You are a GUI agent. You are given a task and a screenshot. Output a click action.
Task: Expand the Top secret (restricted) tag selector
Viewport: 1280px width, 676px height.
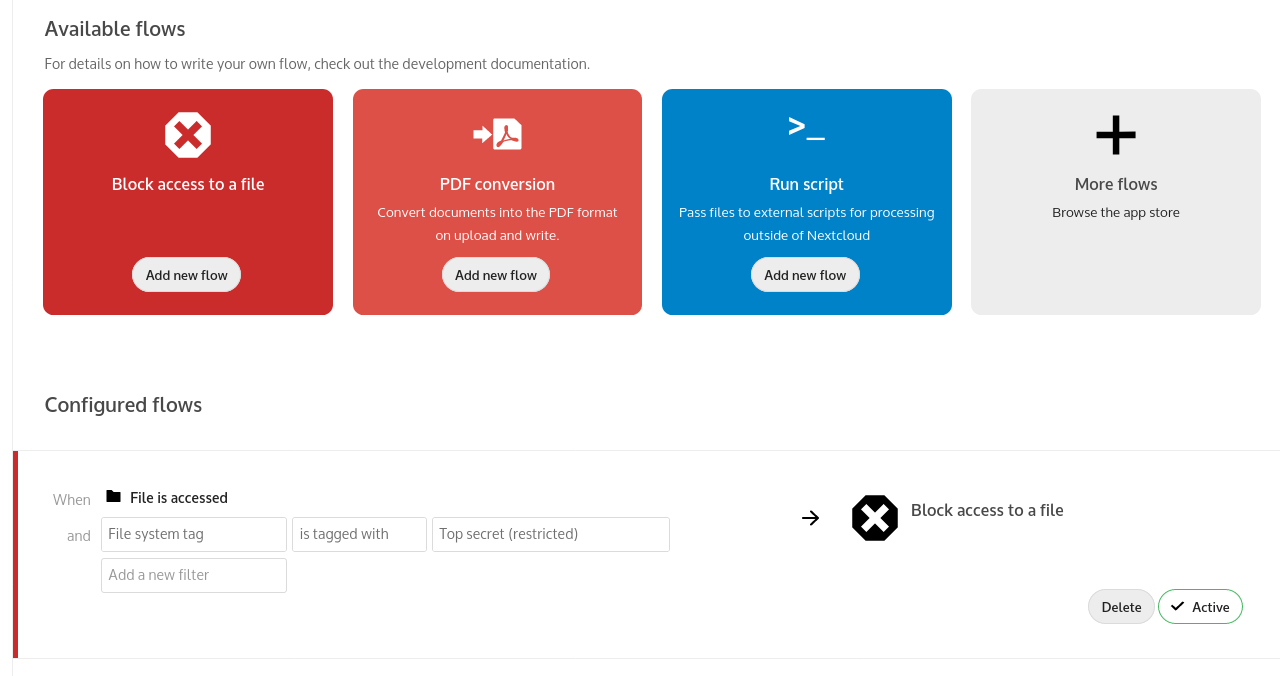pyautogui.click(x=550, y=534)
